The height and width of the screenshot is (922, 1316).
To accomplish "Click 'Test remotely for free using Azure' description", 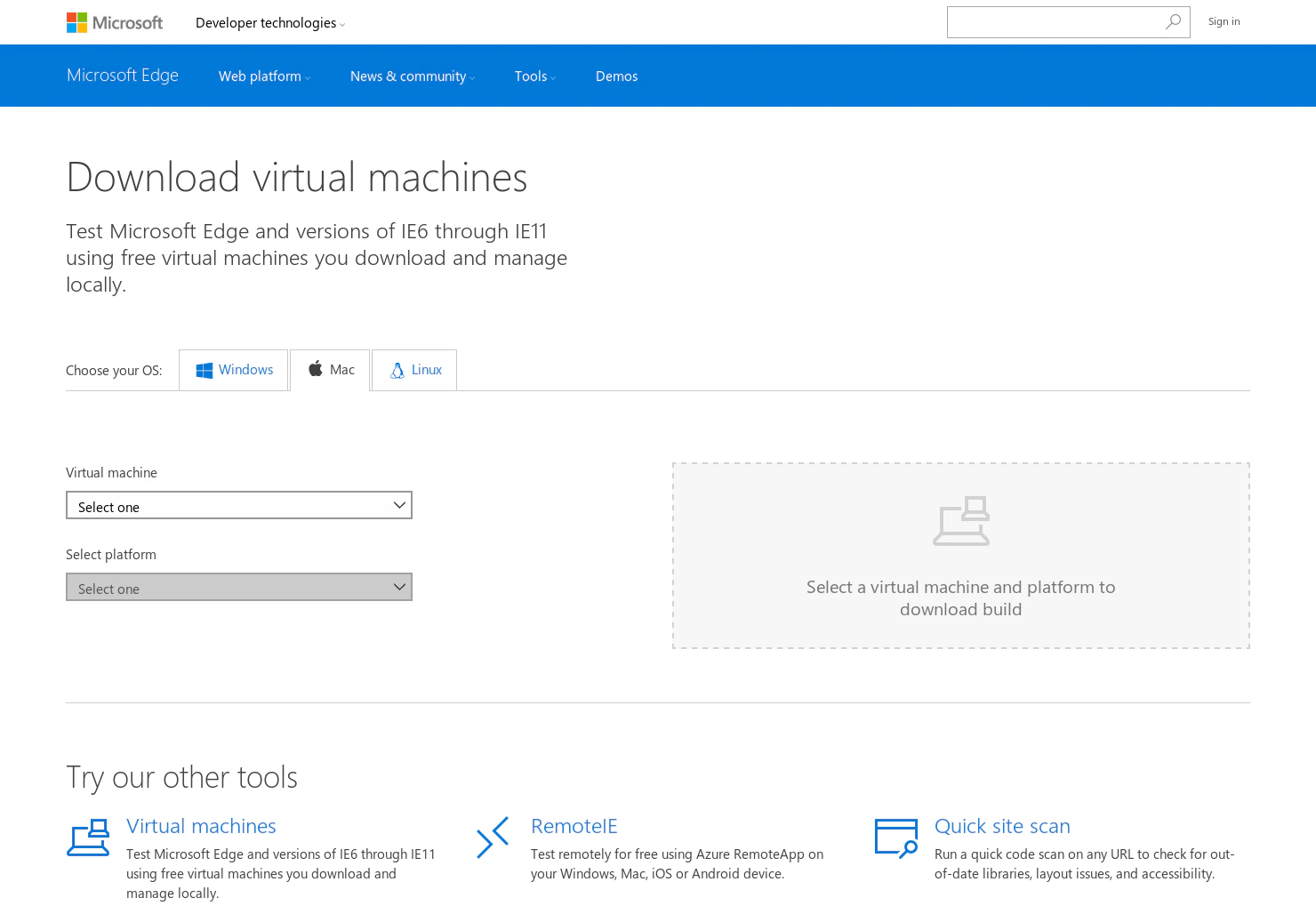I will [678, 864].
